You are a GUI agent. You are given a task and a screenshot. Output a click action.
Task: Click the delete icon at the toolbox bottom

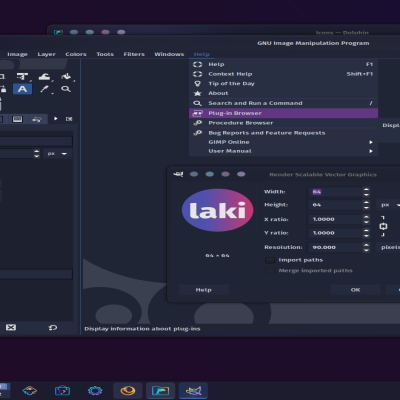pos(11,327)
